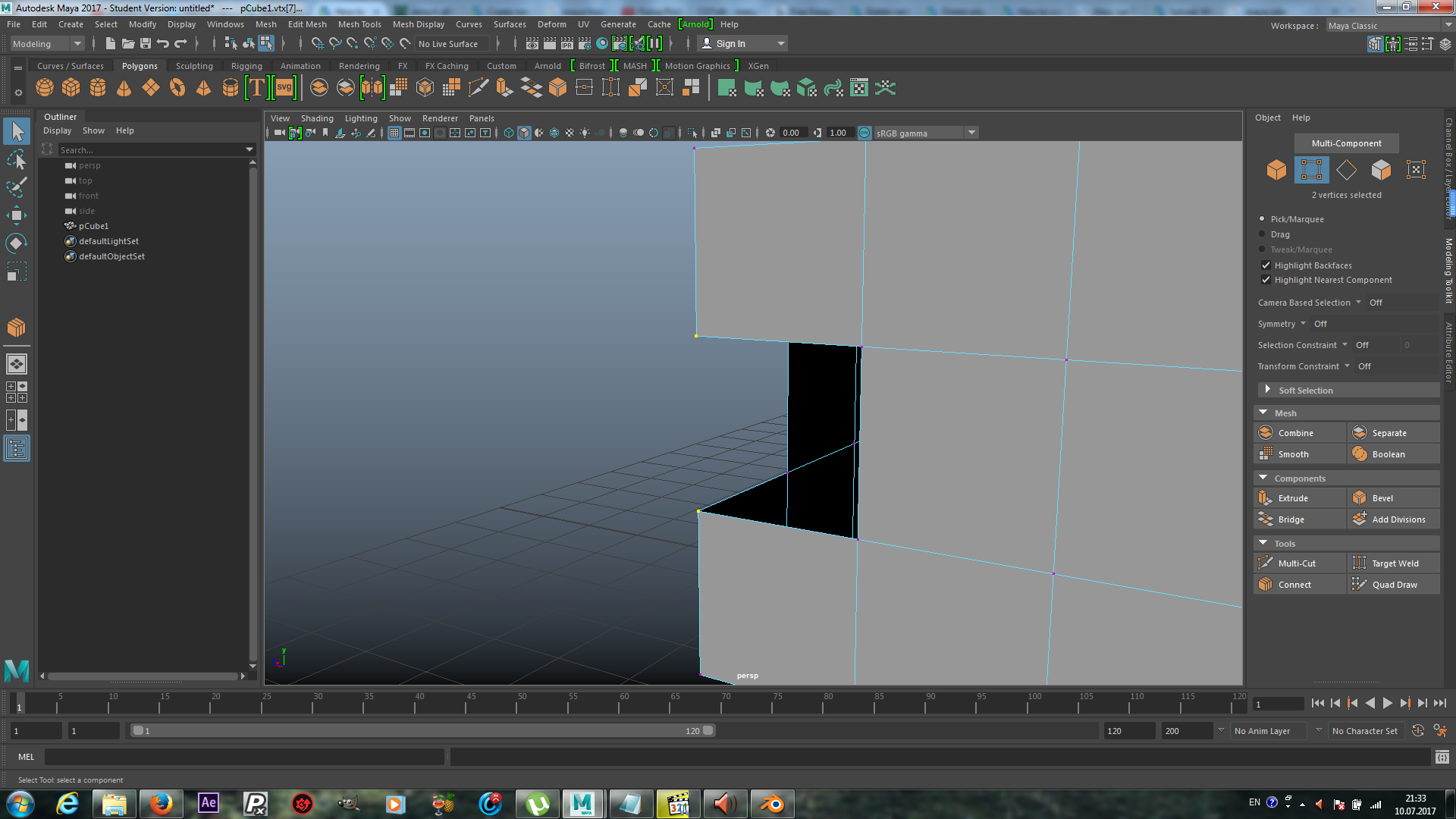Click the polygon sphere shelf icon
The width and height of the screenshot is (1456, 819).
[x=45, y=88]
